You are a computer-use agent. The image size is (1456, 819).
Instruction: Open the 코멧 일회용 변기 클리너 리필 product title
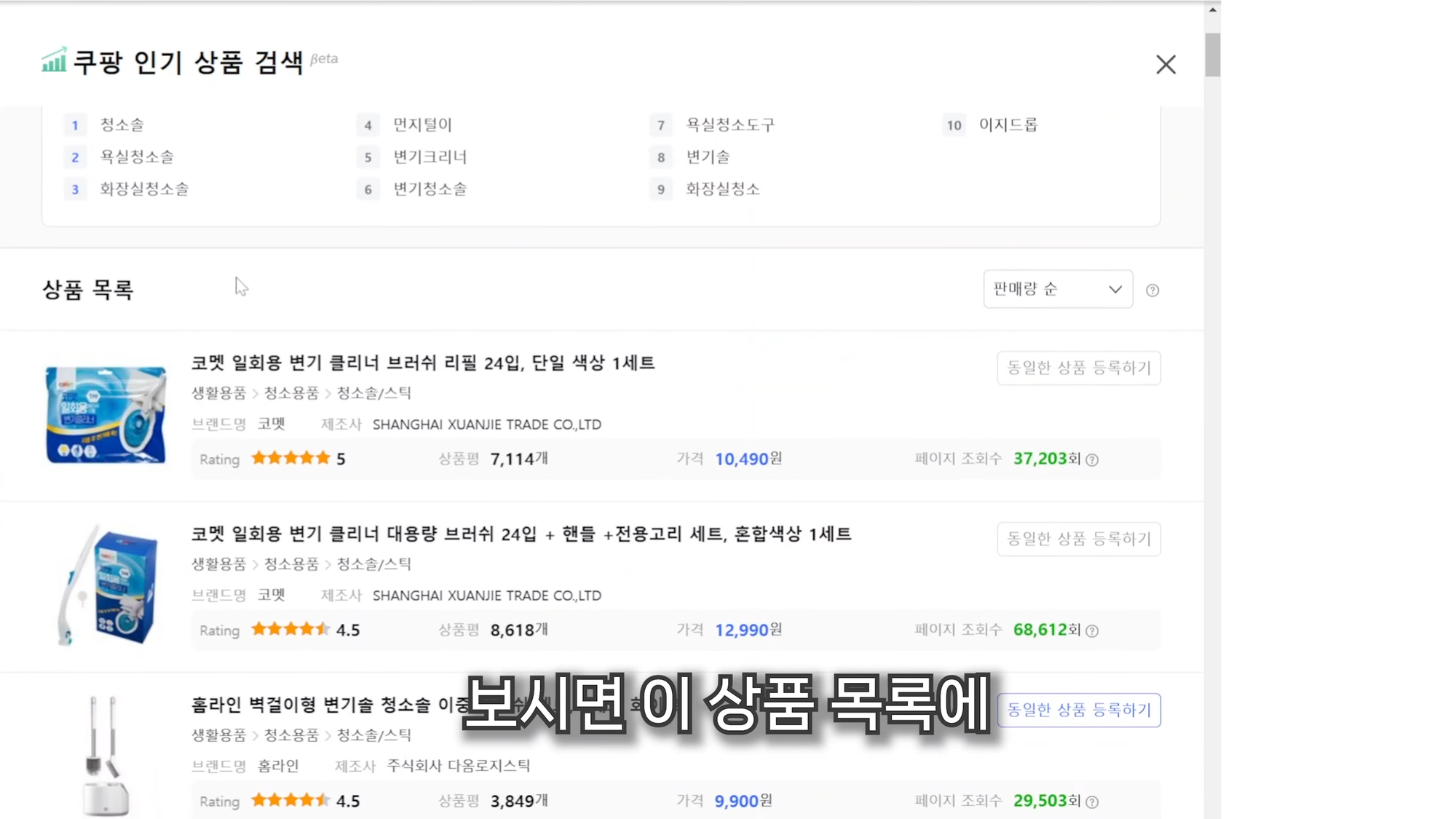422,363
